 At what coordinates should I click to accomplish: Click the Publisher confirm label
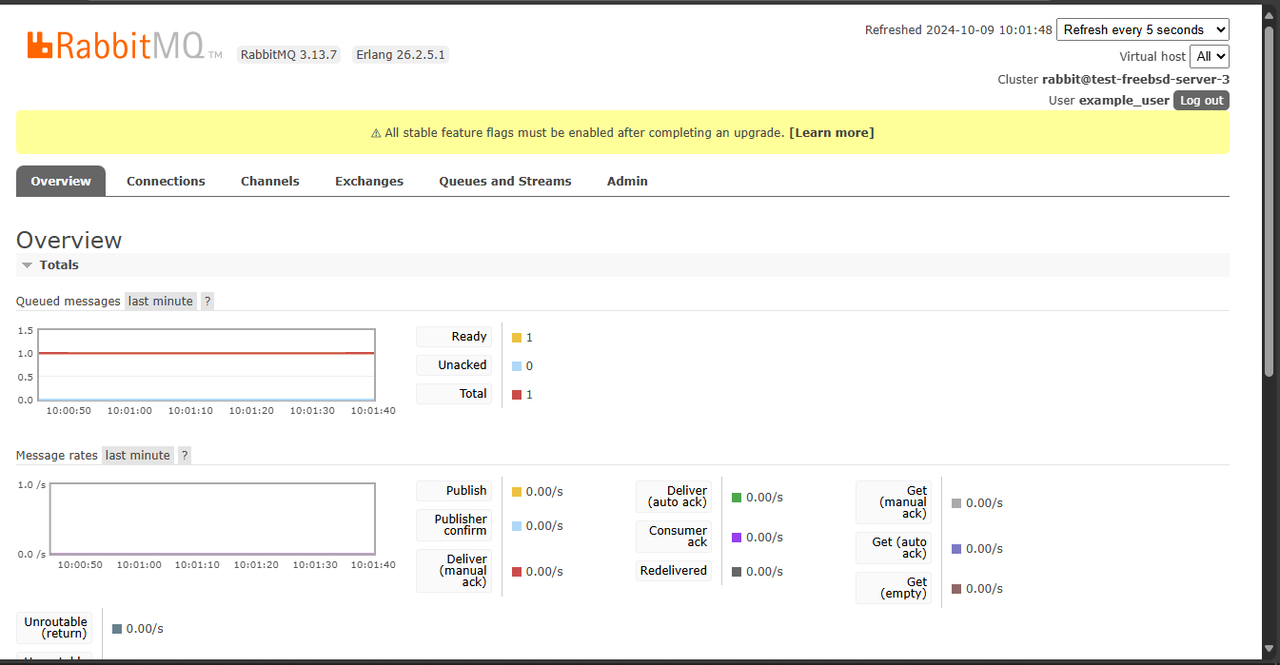454,525
